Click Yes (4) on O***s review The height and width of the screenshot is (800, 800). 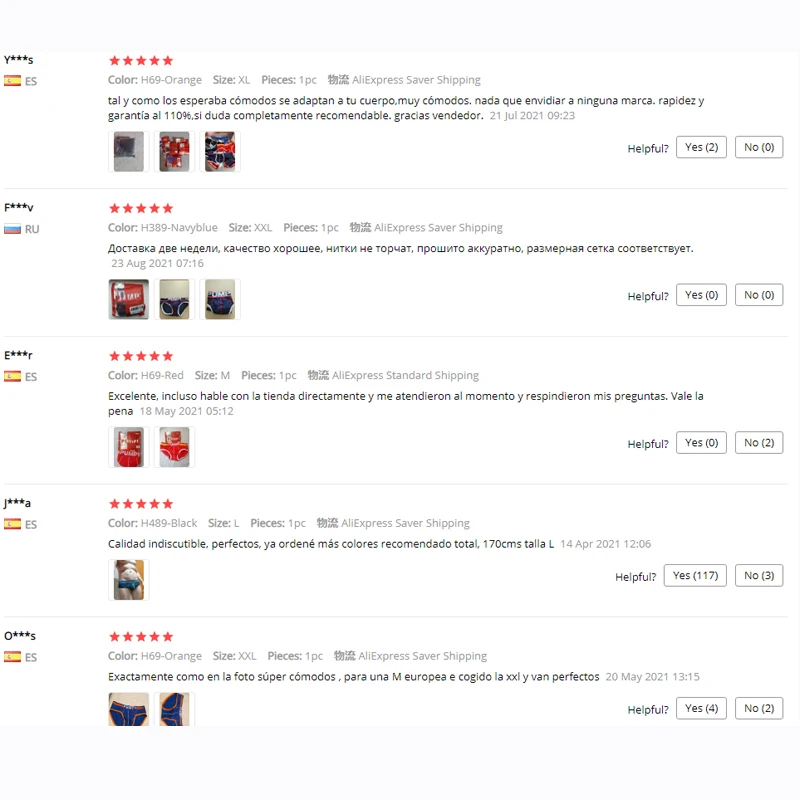pyautogui.click(x=701, y=708)
